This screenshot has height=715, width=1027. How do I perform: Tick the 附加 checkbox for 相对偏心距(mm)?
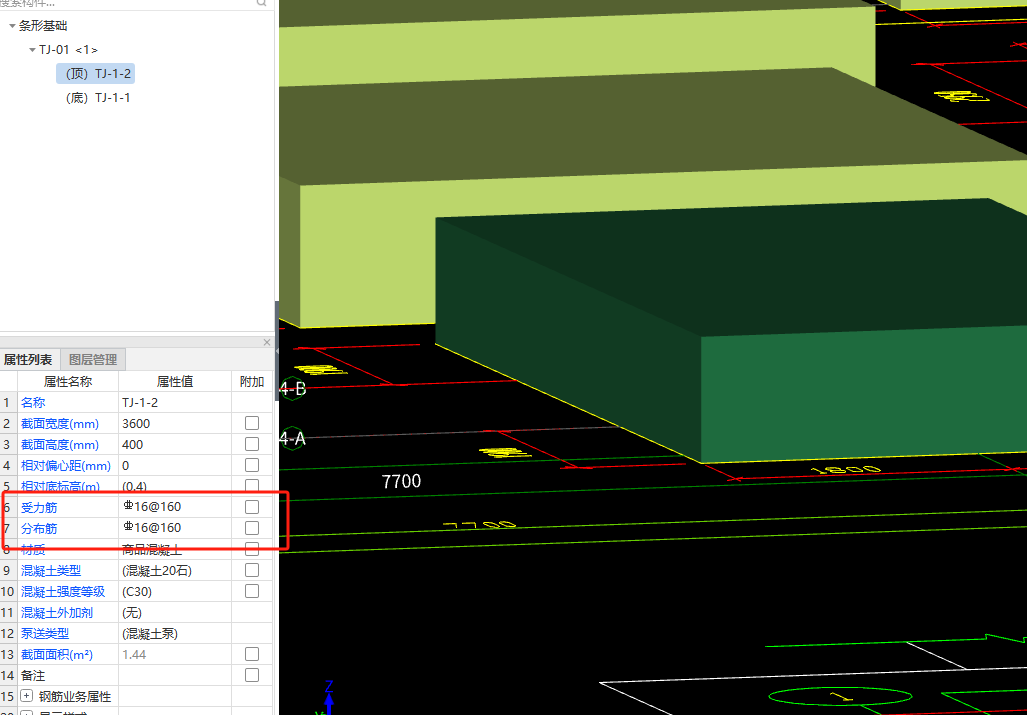[252, 466]
